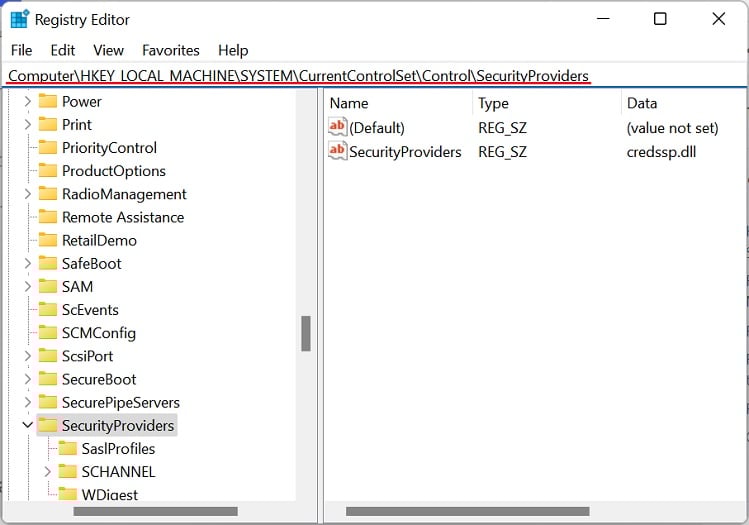Click the SecurityProviders folder icon in tree
Screen dimensions: 749x525
point(47,425)
